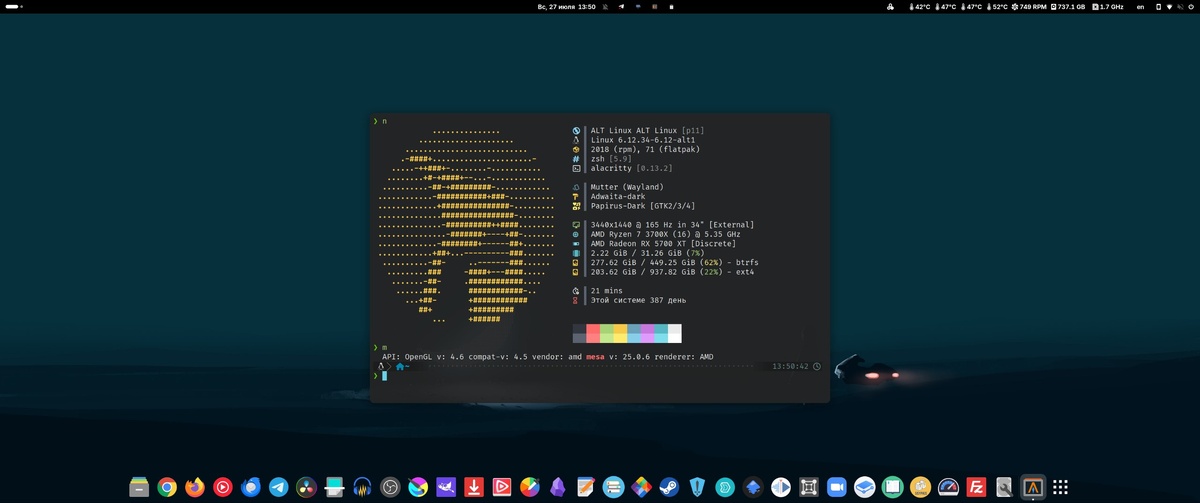
Task: Click the 42°C temperature indicator
Action: pyautogui.click(x=918, y=7)
